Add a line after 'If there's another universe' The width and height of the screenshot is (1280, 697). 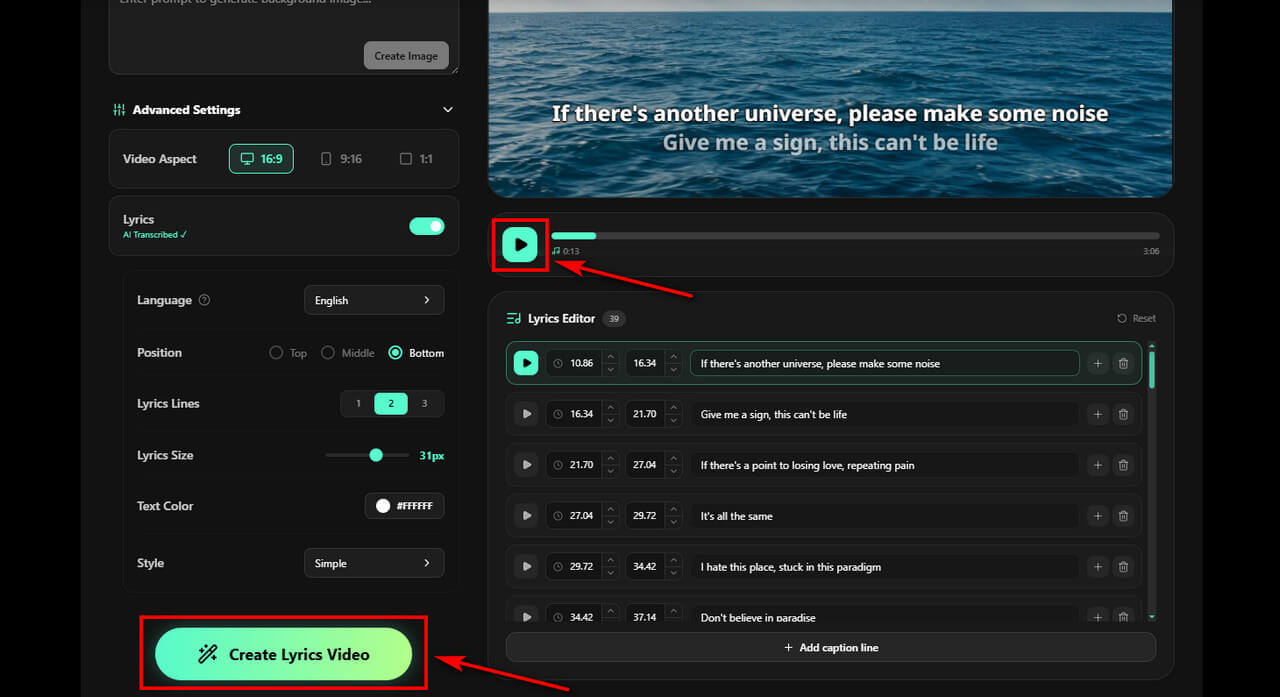[1097, 363]
